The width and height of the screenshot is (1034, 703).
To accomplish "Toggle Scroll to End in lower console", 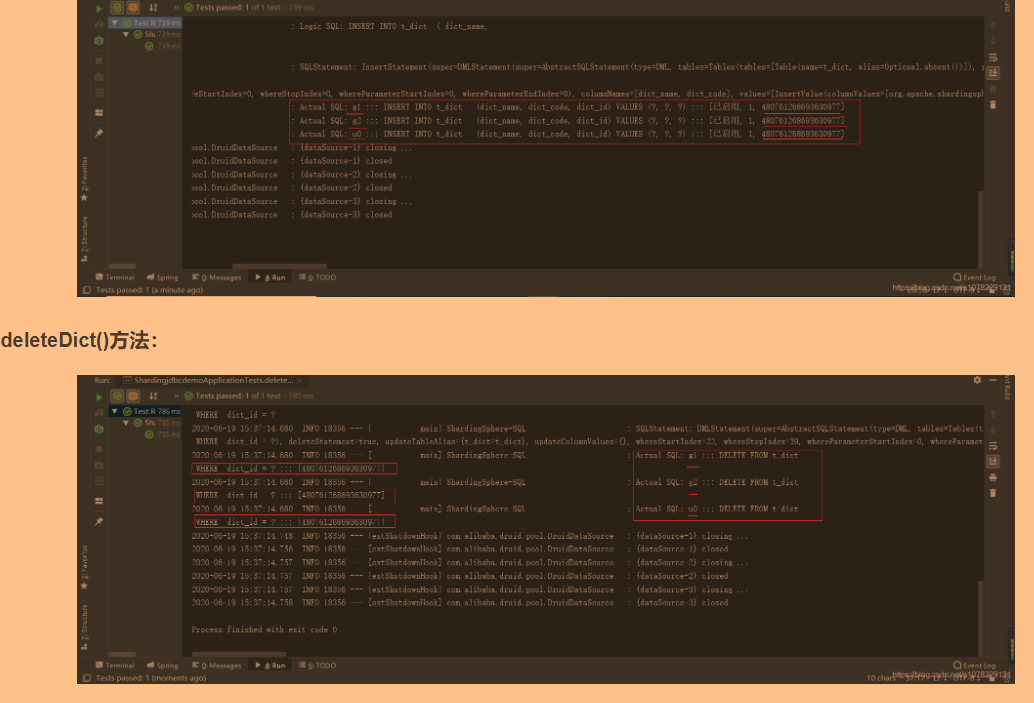I will (x=993, y=462).
